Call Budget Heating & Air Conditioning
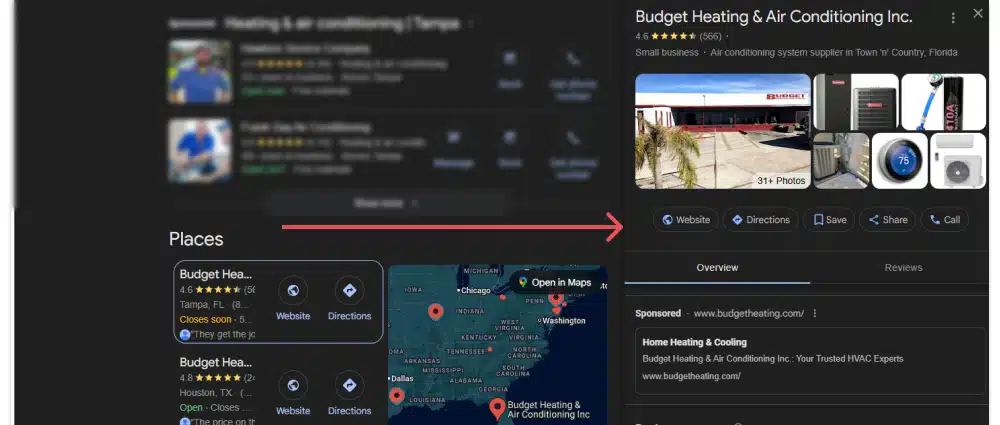This screenshot has height=425, width=1000. (944, 220)
